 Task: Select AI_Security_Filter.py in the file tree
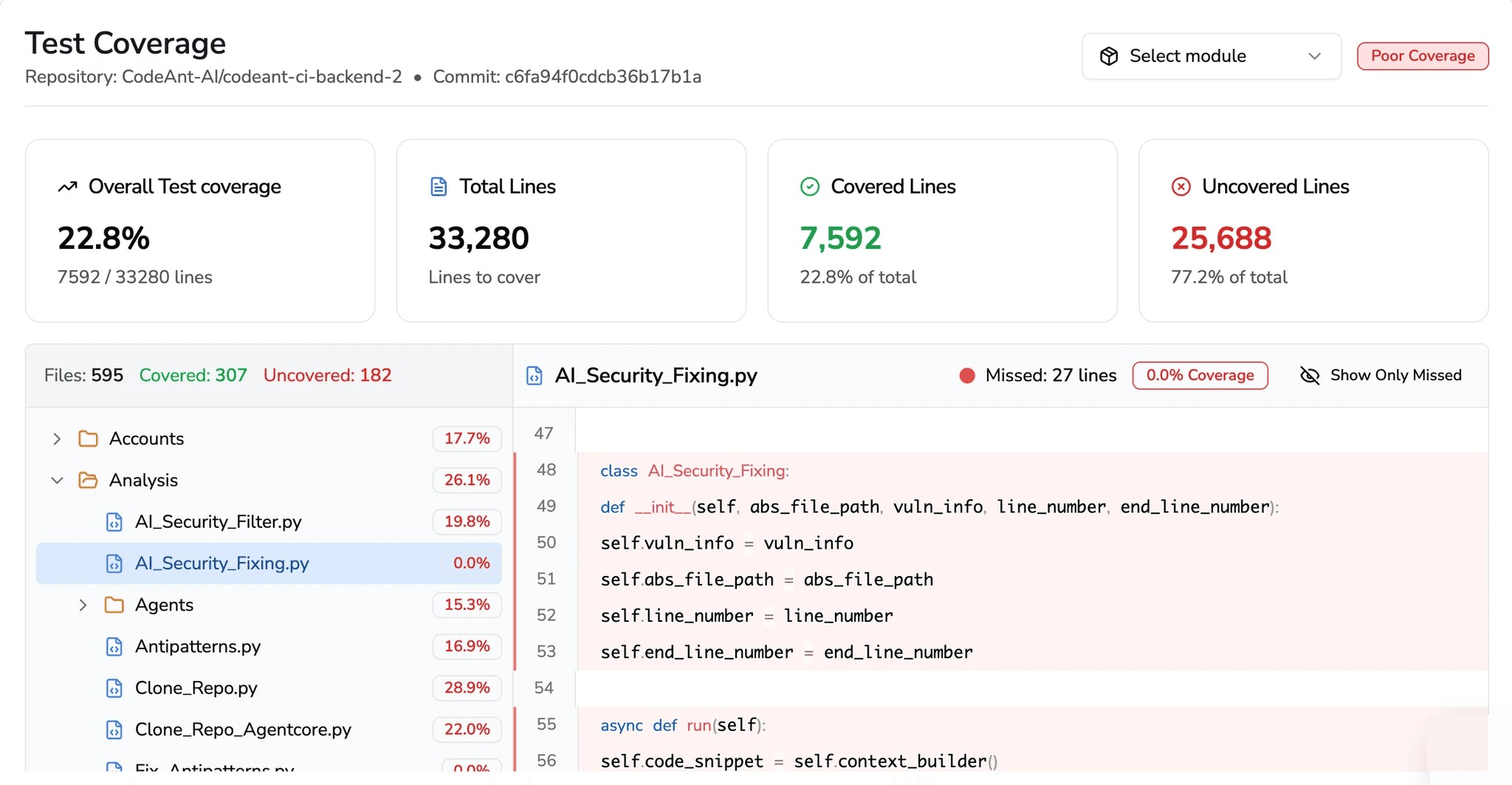[218, 521]
